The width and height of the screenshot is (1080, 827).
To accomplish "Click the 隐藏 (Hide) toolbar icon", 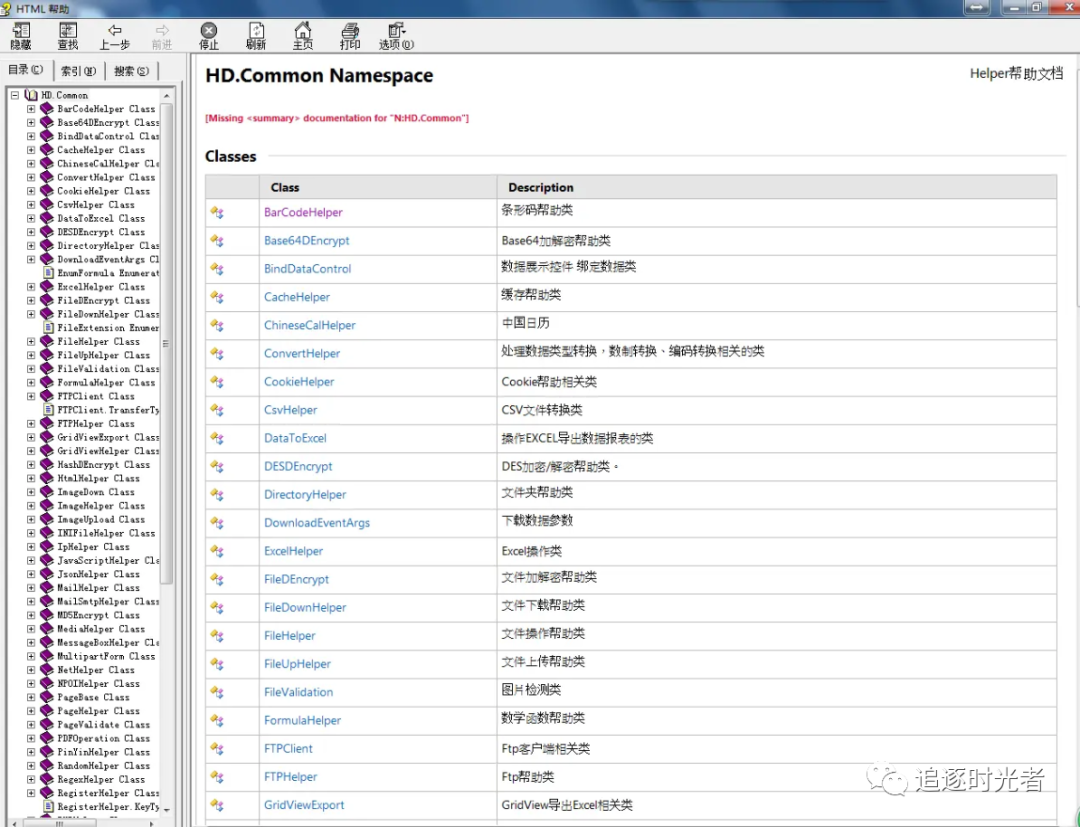I will pyautogui.click(x=21, y=31).
